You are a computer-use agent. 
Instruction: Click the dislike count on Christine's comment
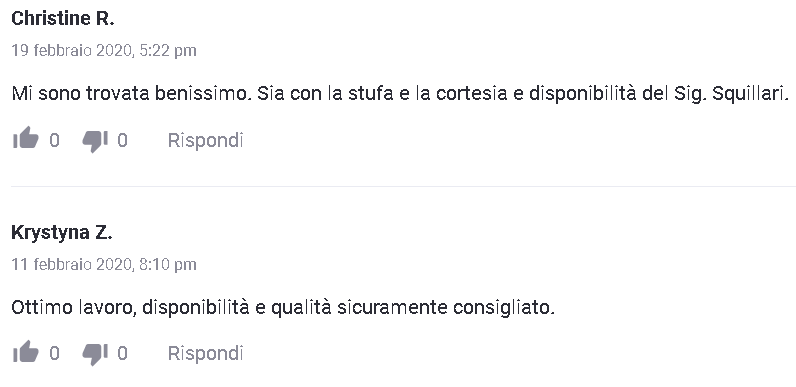point(122,140)
